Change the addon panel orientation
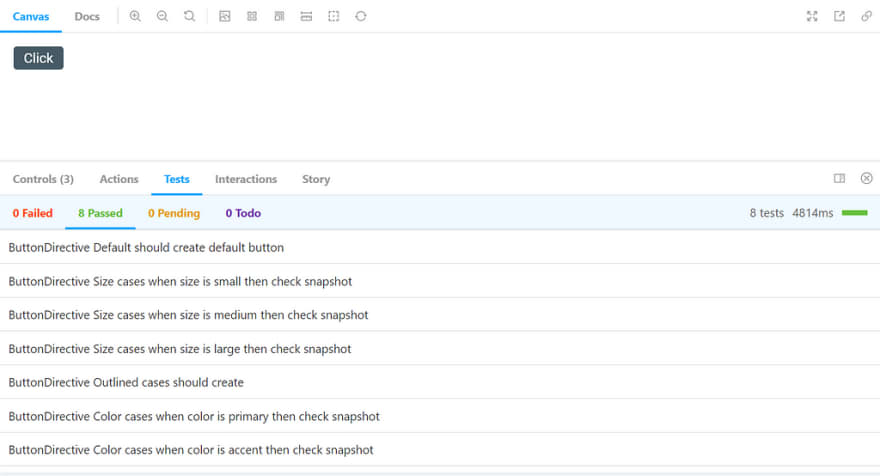The image size is (880, 476). coord(839,178)
